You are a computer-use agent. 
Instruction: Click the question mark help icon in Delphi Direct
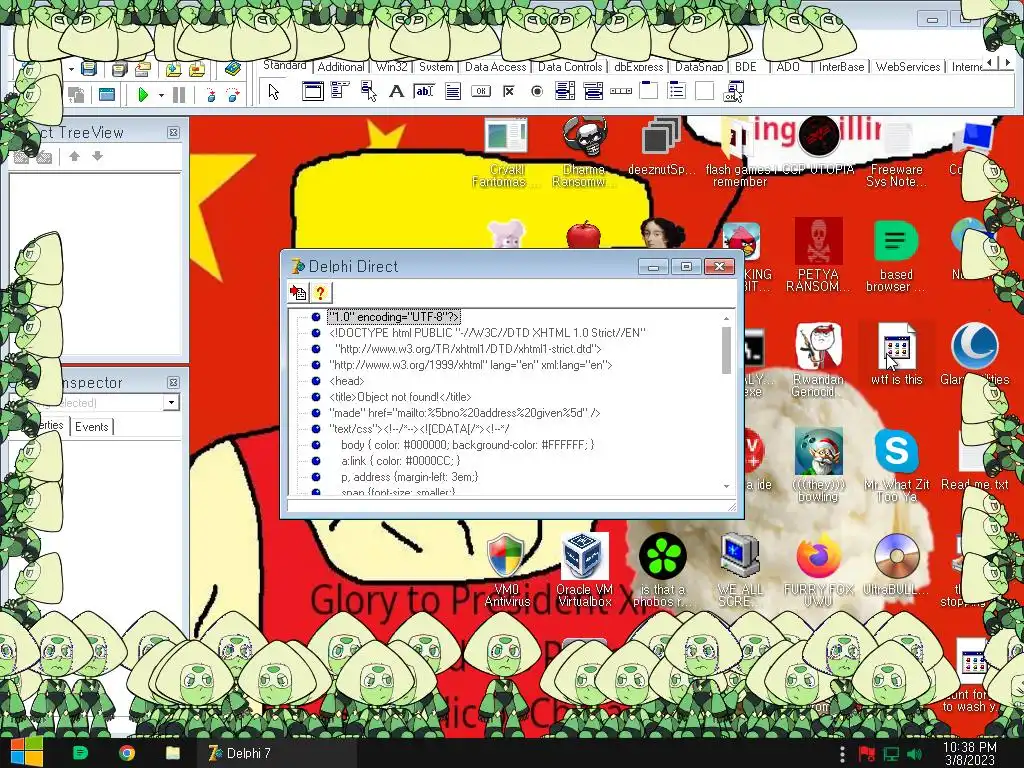tap(321, 293)
